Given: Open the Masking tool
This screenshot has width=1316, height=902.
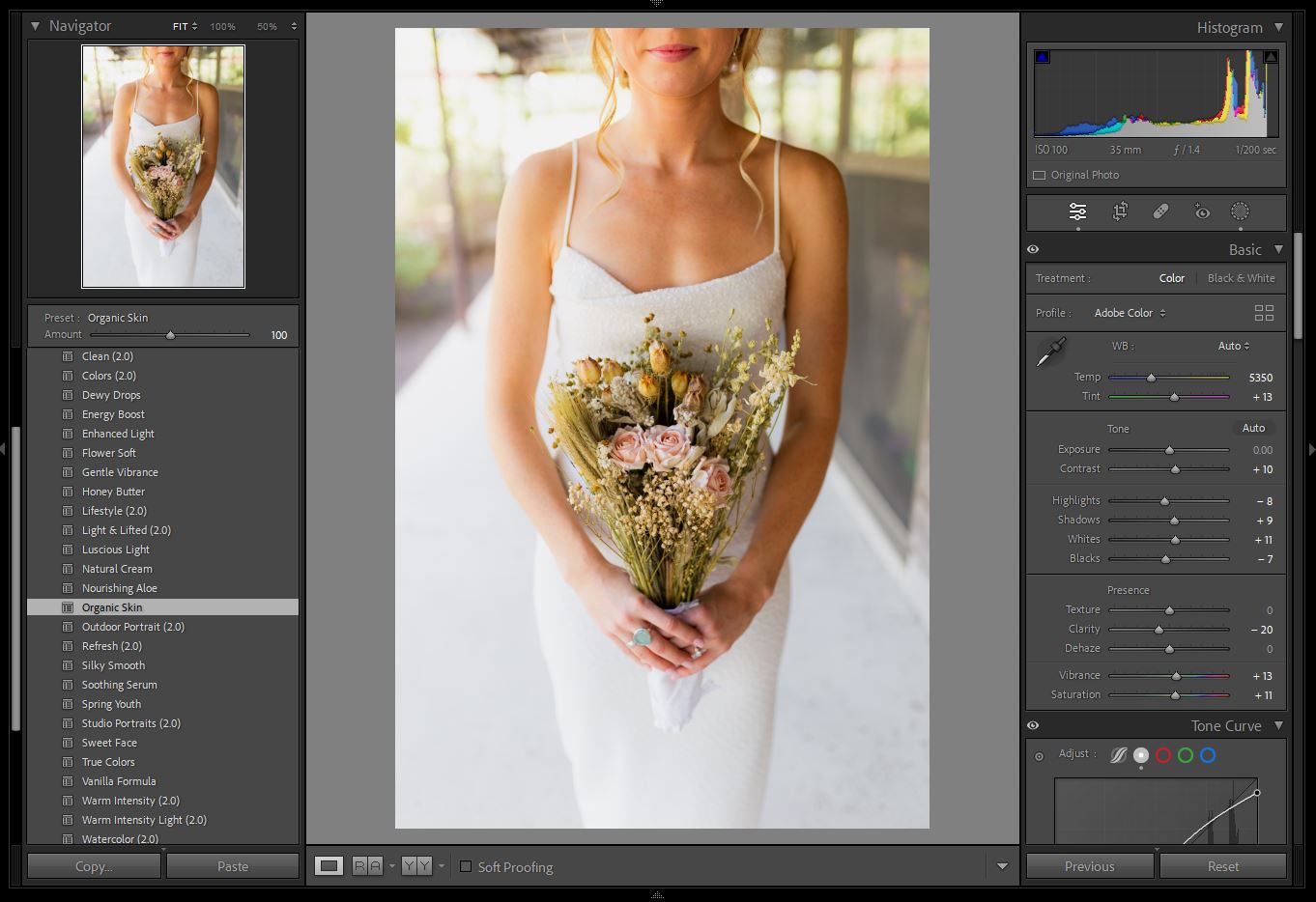Looking at the screenshot, I should pos(1241,211).
